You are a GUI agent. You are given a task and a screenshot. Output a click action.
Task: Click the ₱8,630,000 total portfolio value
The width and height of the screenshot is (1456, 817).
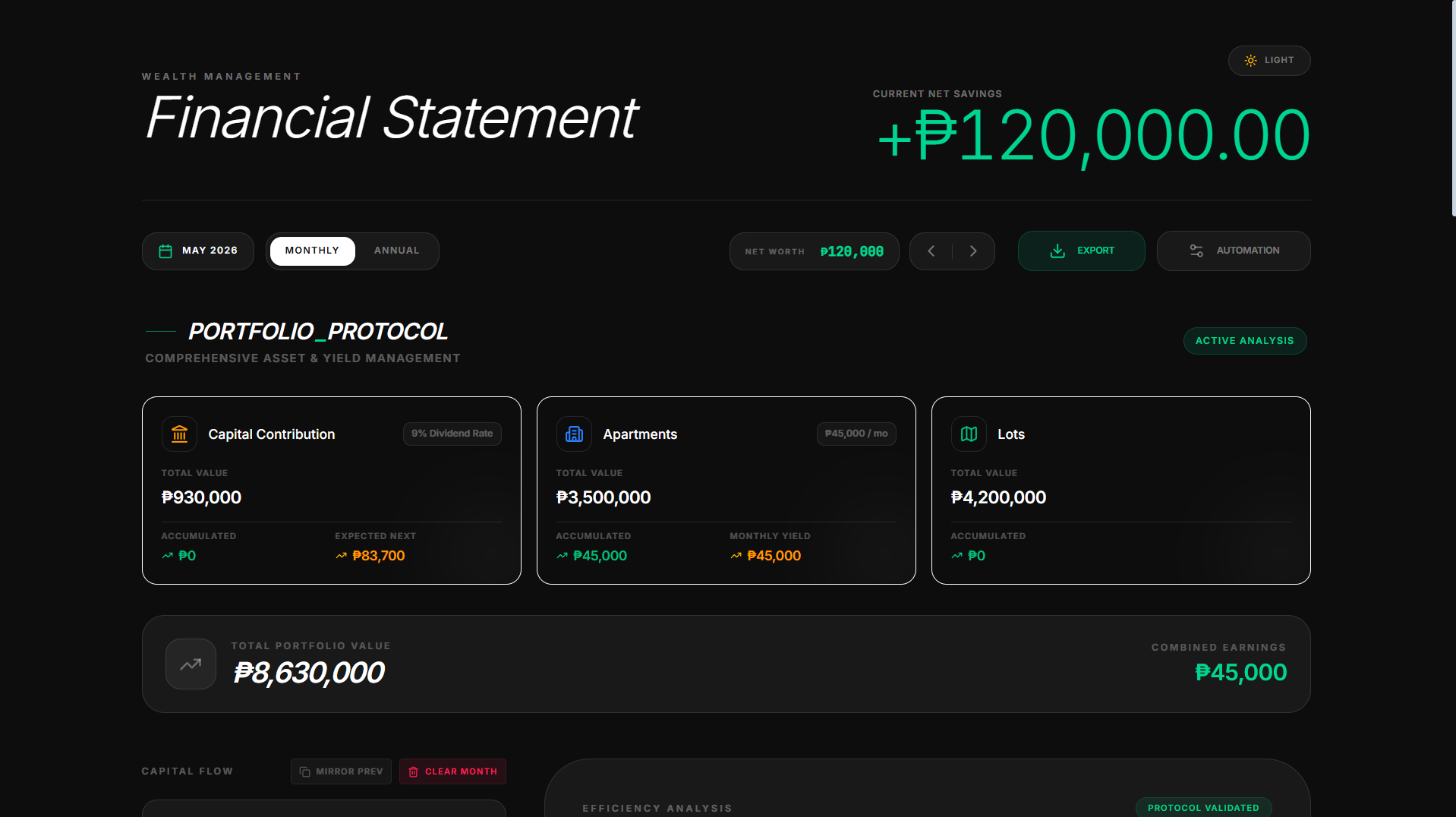(x=309, y=673)
